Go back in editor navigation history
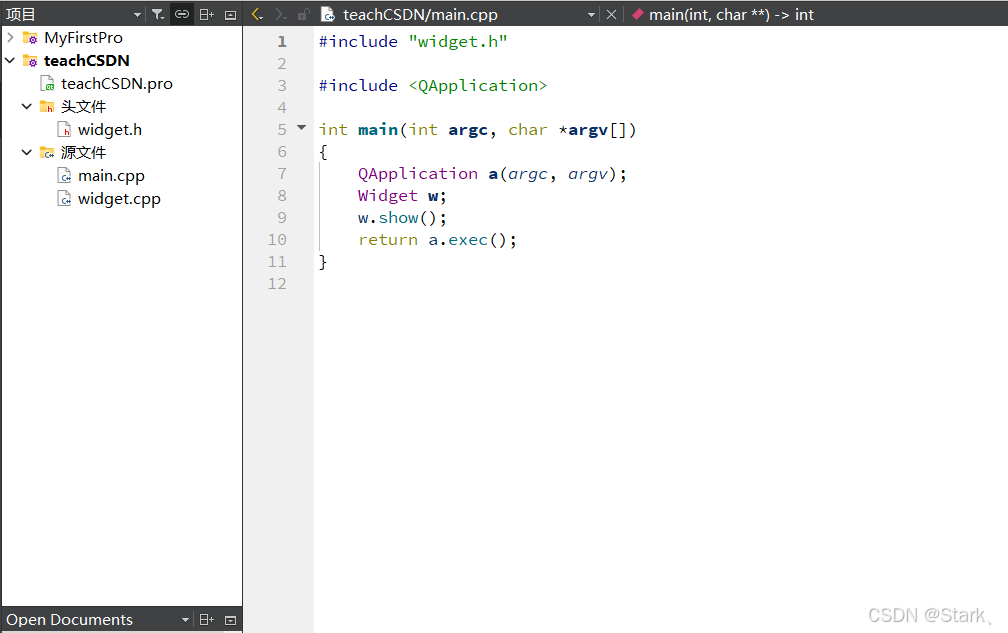The width and height of the screenshot is (1008, 633). pos(257,14)
